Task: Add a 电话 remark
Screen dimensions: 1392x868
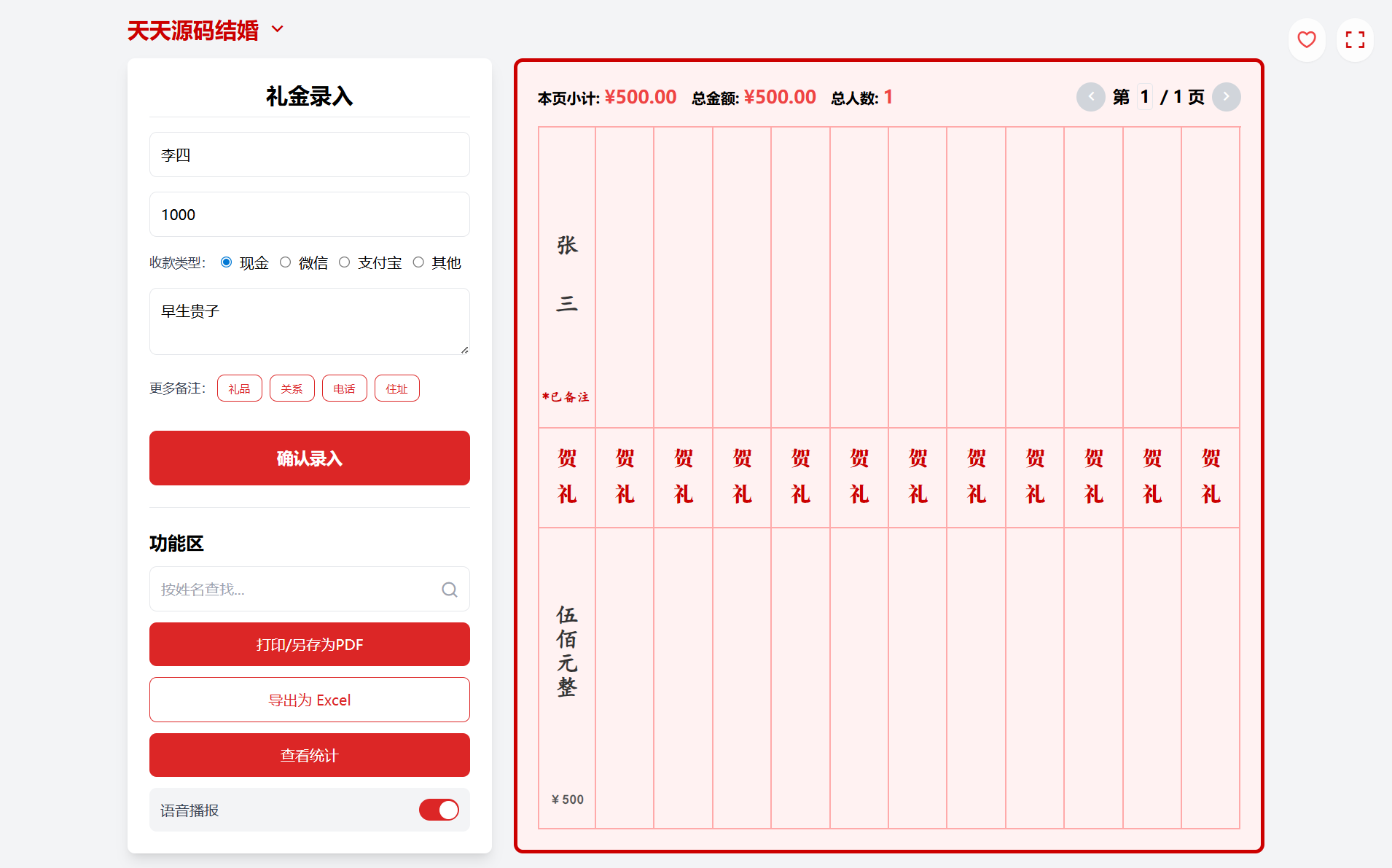Action: pos(344,388)
